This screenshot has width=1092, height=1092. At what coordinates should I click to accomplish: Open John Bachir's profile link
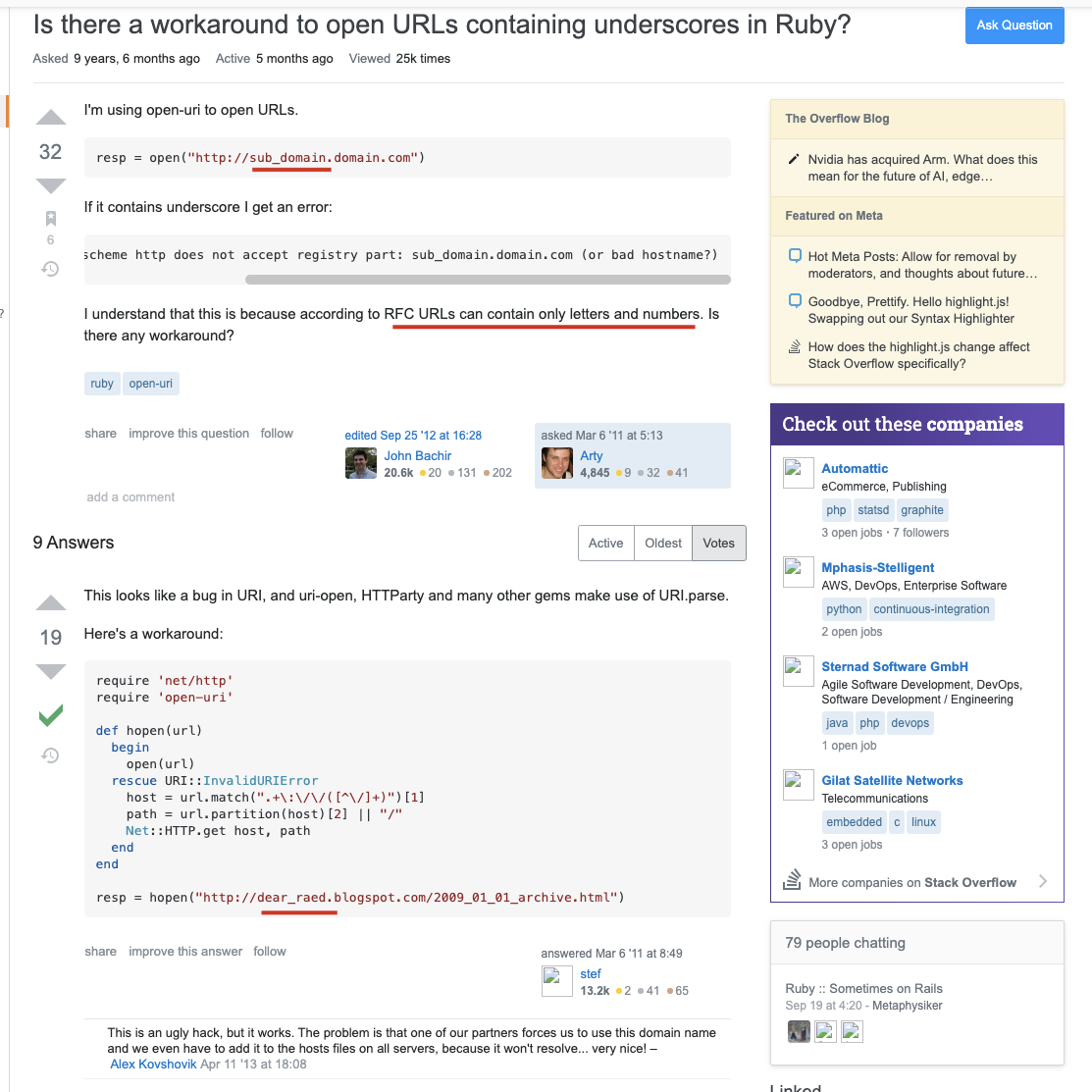tap(418, 455)
